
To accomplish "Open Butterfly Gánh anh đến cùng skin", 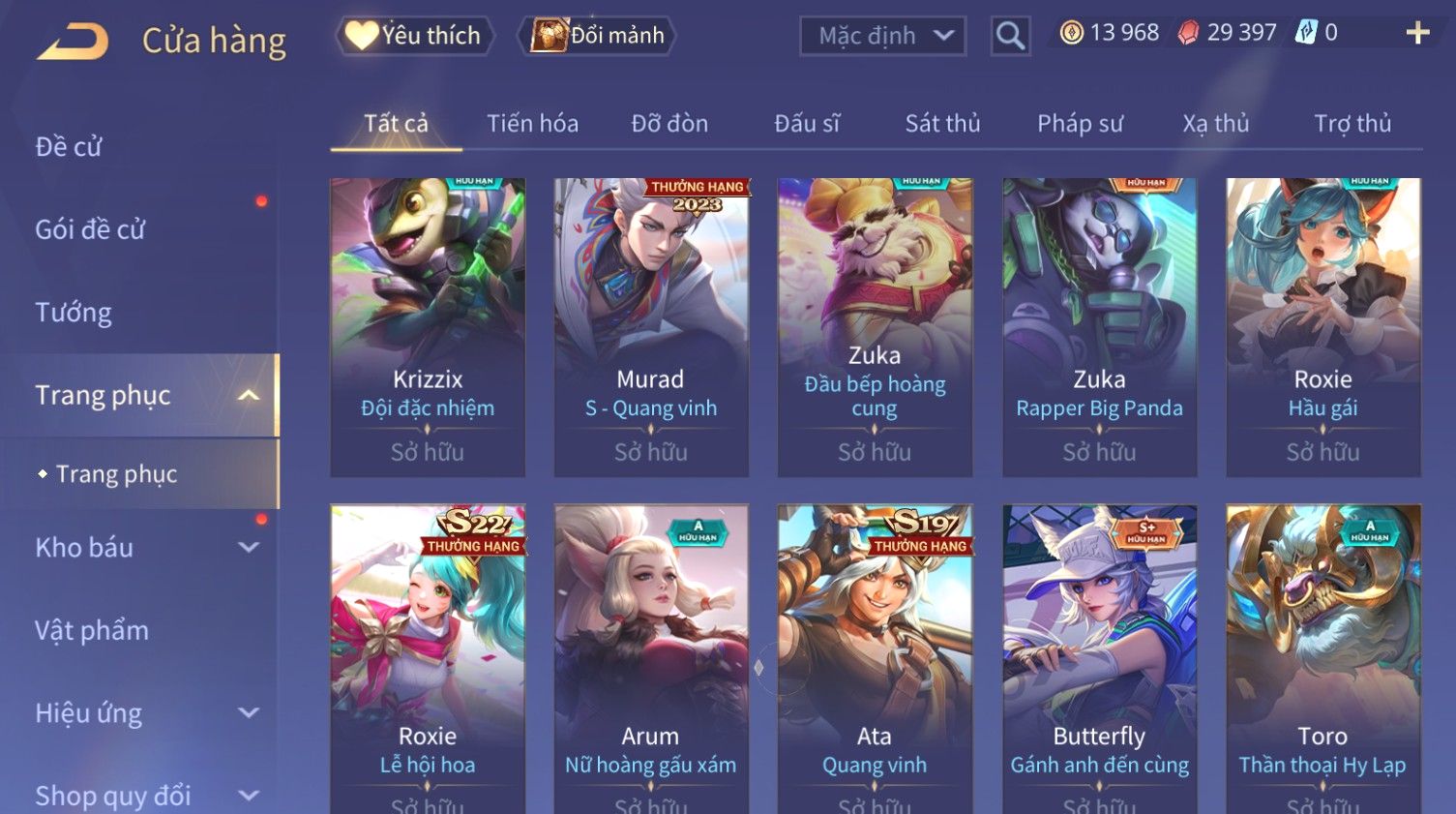I will point(1100,659).
